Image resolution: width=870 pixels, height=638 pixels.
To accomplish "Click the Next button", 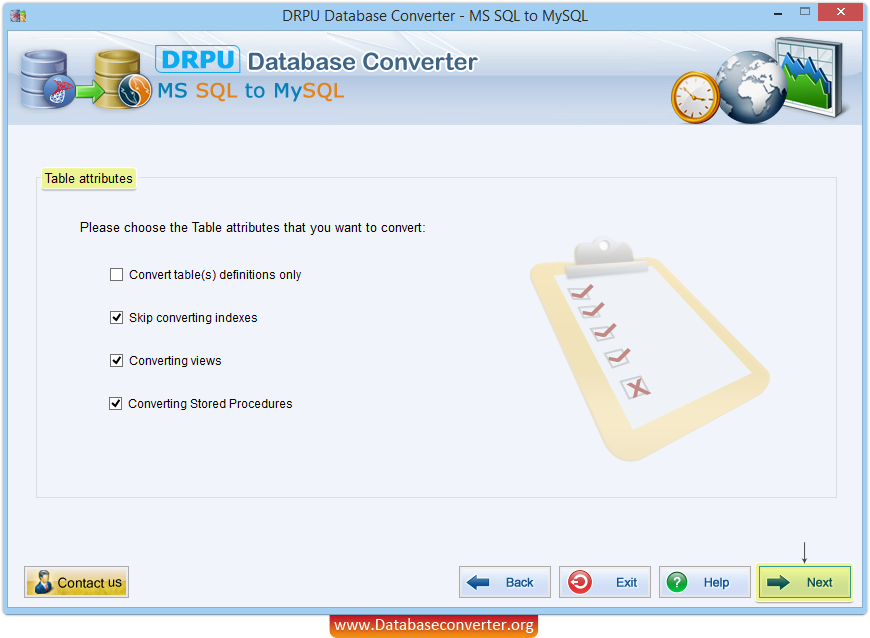I will [x=804, y=583].
